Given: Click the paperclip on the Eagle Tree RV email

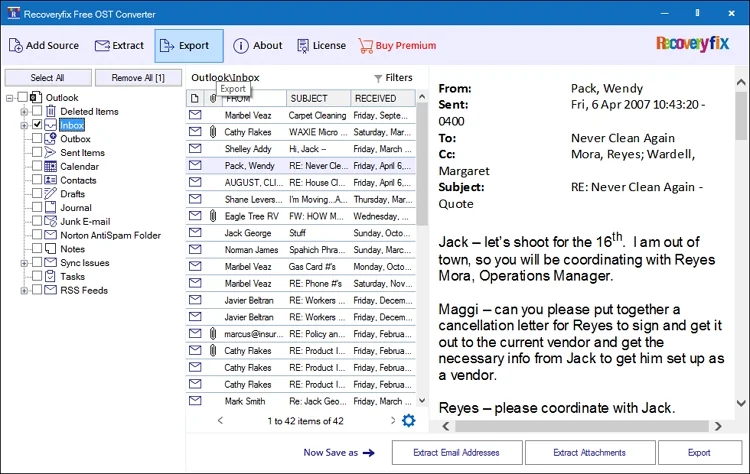Looking at the screenshot, I should pos(213,216).
